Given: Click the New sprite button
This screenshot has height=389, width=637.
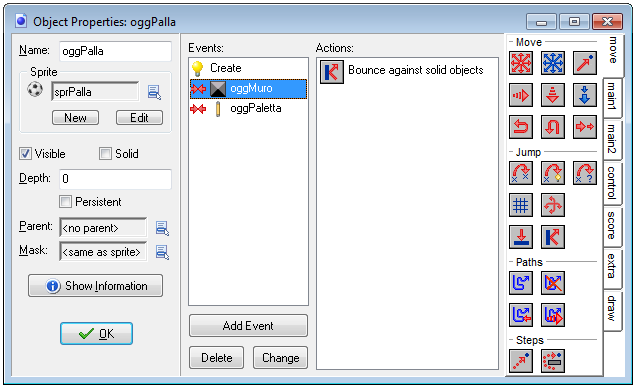Looking at the screenshot, I should (x=76, y=118).
